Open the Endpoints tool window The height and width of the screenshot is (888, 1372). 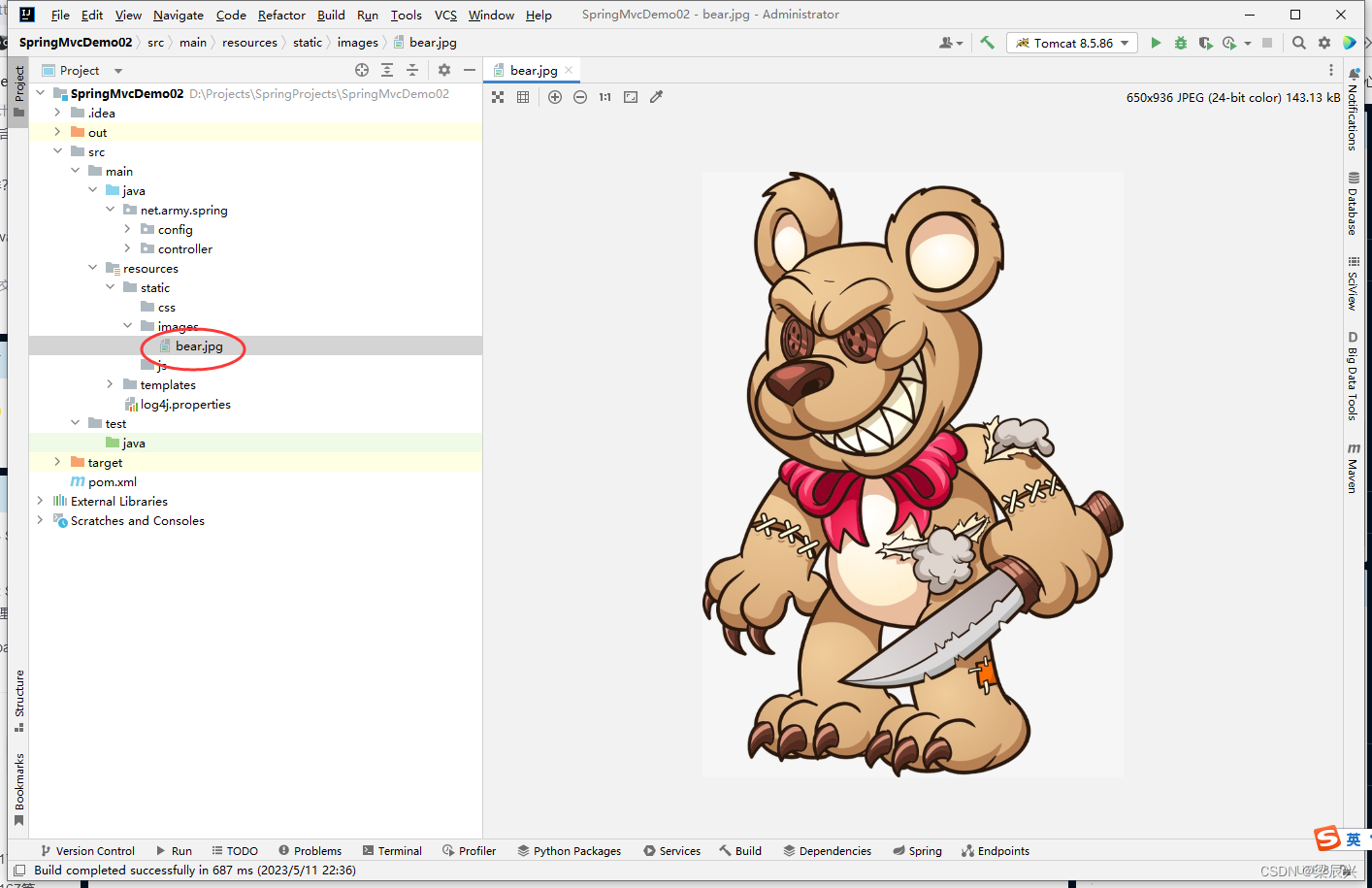coord(996,851)
